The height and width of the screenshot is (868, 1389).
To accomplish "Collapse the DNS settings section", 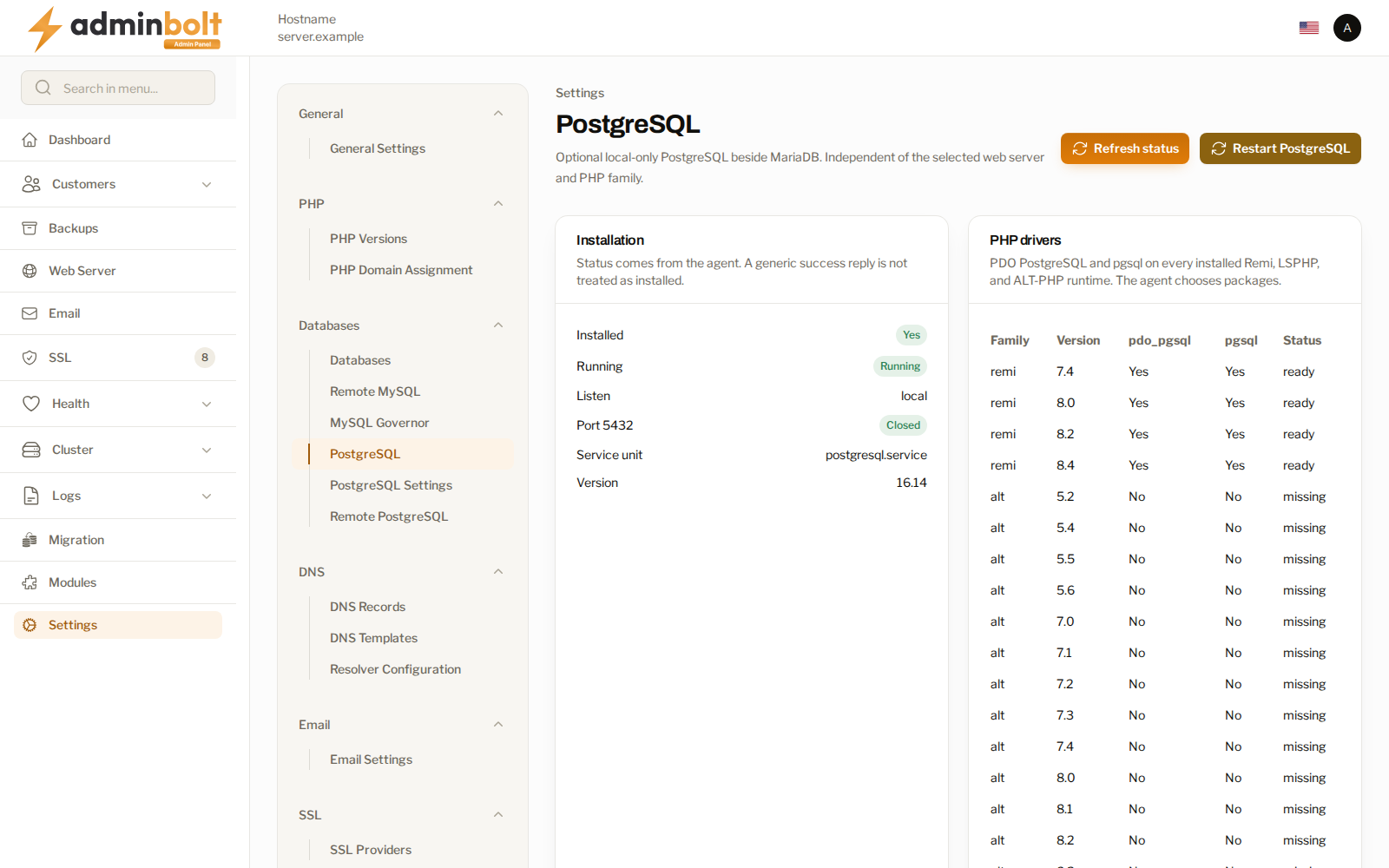I will click(498, 572).
